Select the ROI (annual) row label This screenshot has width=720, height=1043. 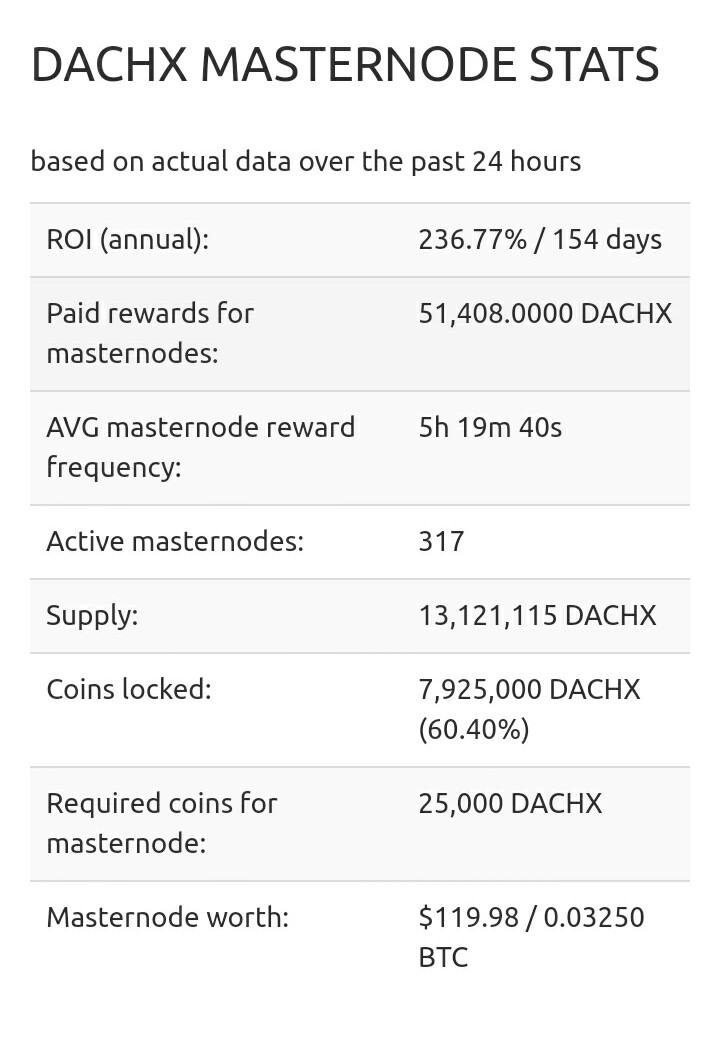[128, 240]
